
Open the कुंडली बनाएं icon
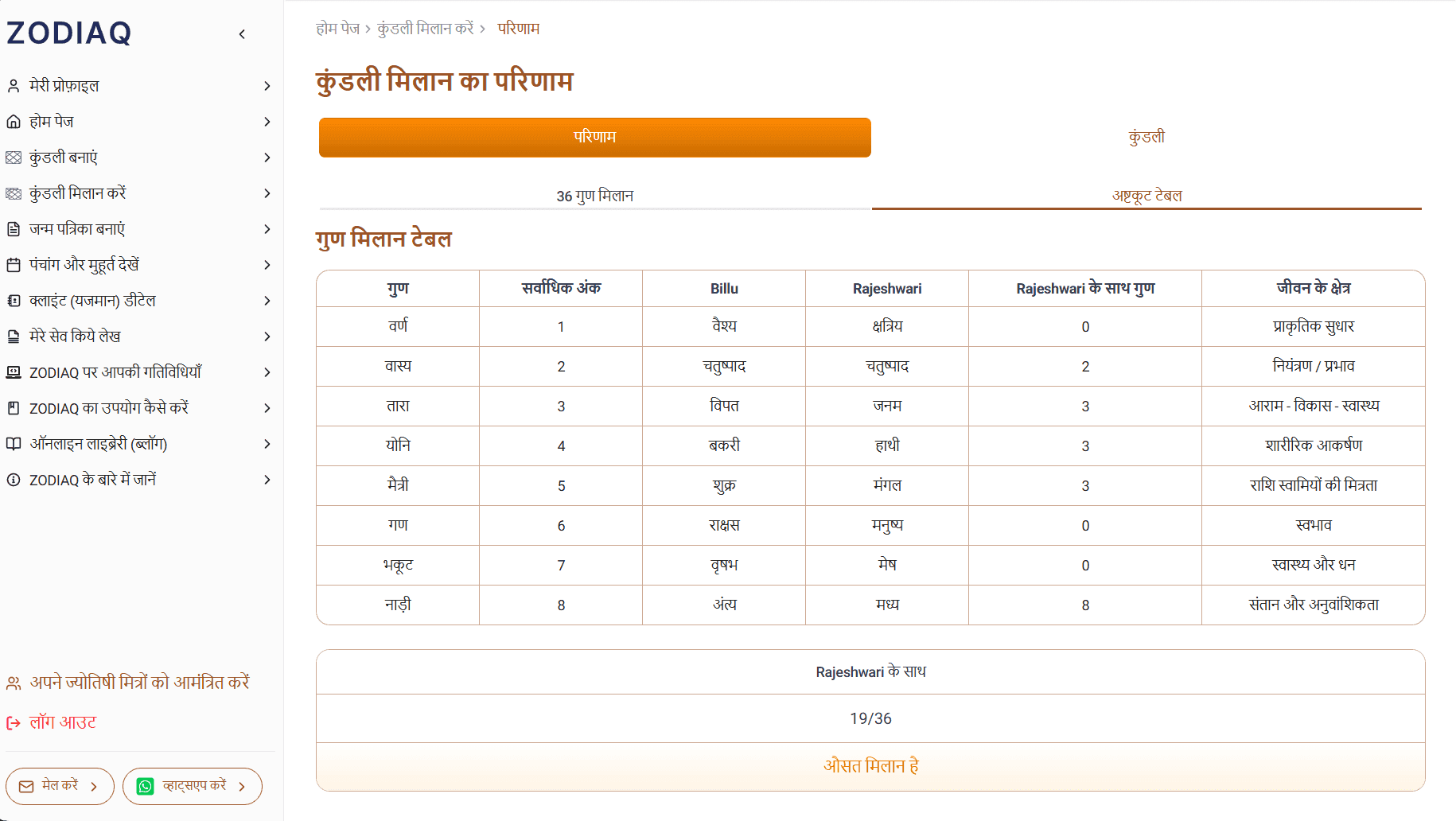pos(13,157)
